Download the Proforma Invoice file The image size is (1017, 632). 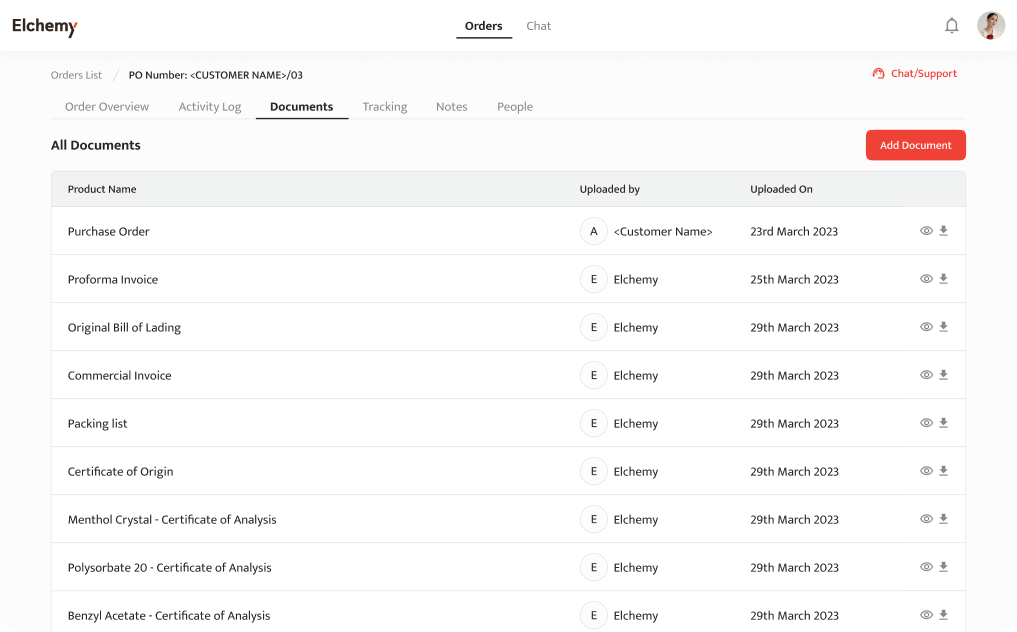[x=943, y=279]
